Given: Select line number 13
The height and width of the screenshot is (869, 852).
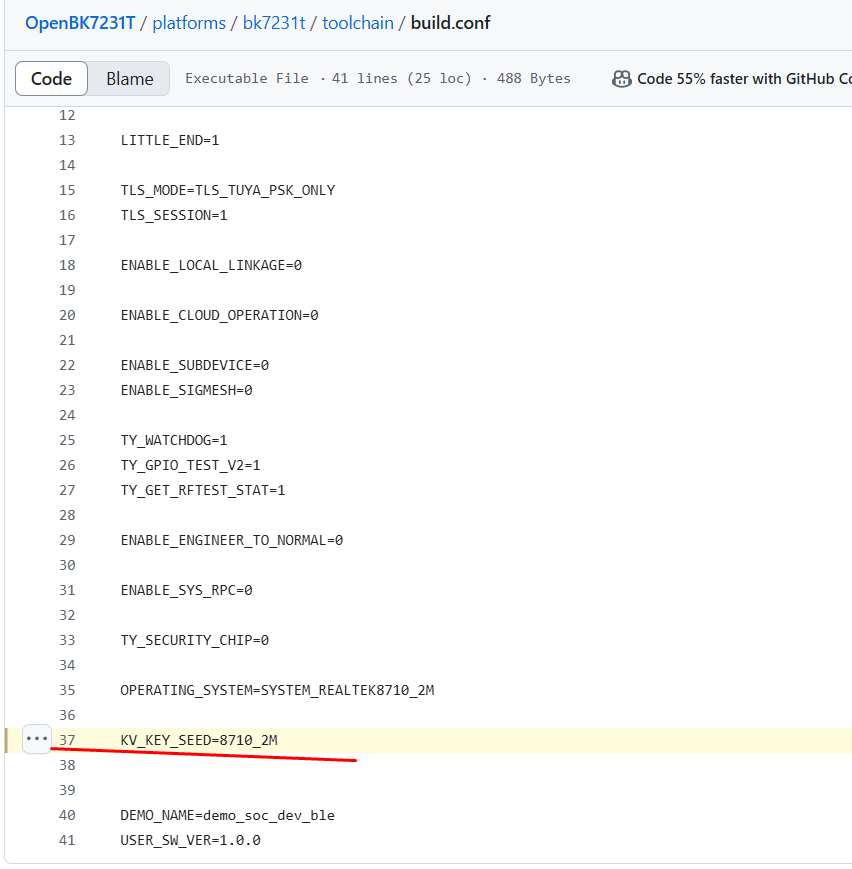Looking at the screenshot, I should tap(67, 140).
